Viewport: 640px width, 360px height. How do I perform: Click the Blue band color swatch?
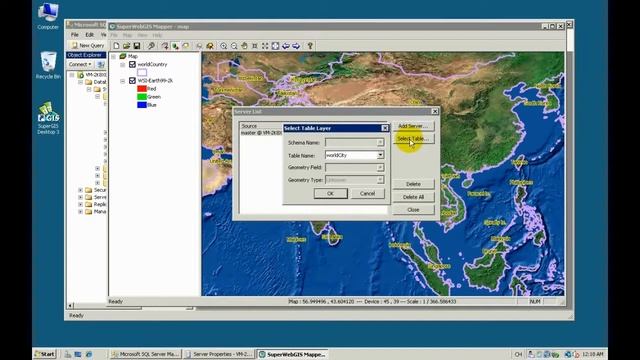pos(142,105)
